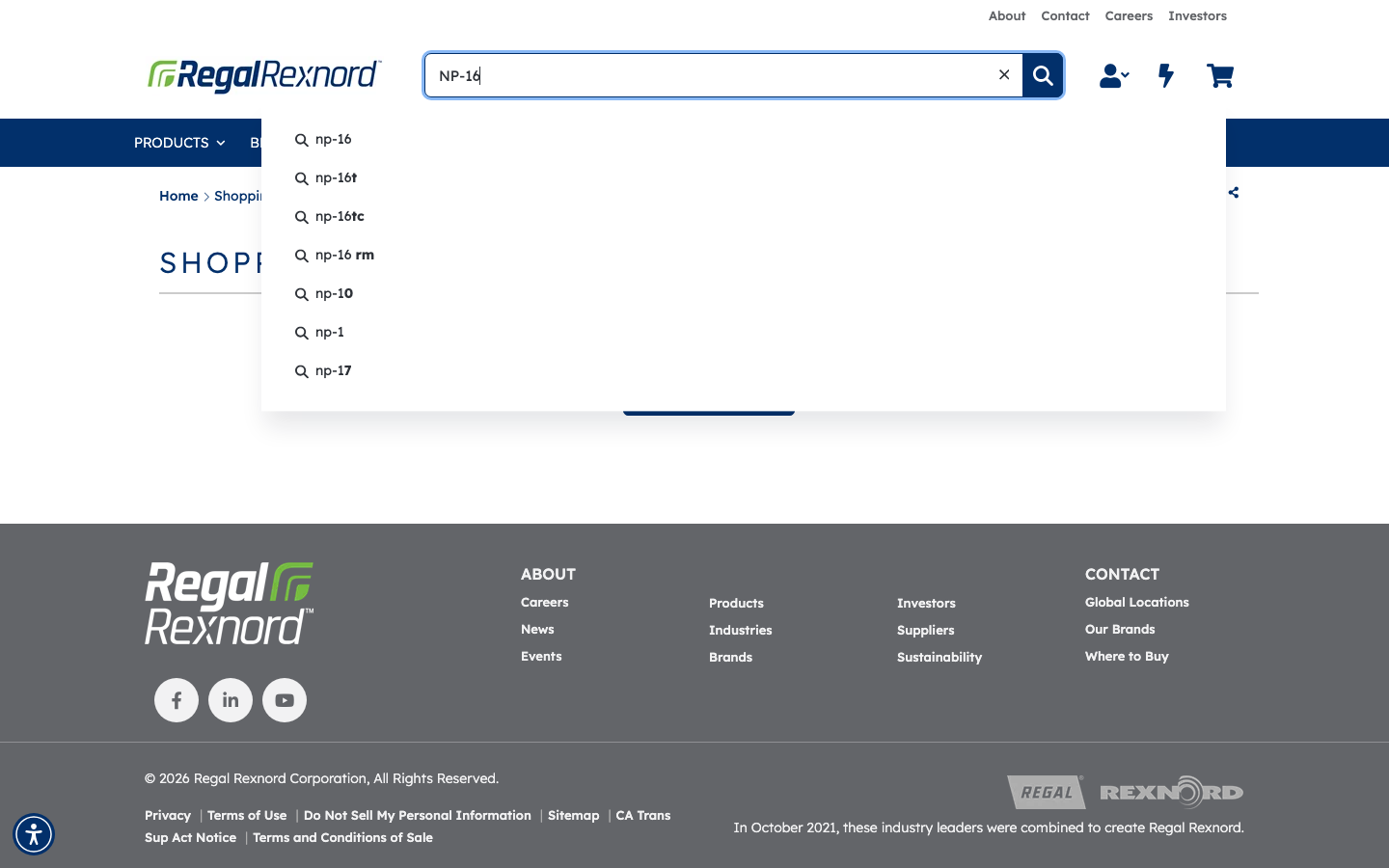Click the share icon near breadcrumb
Image resolution: width=1389 pixels, height=868 pixels.
(1234, 193)
